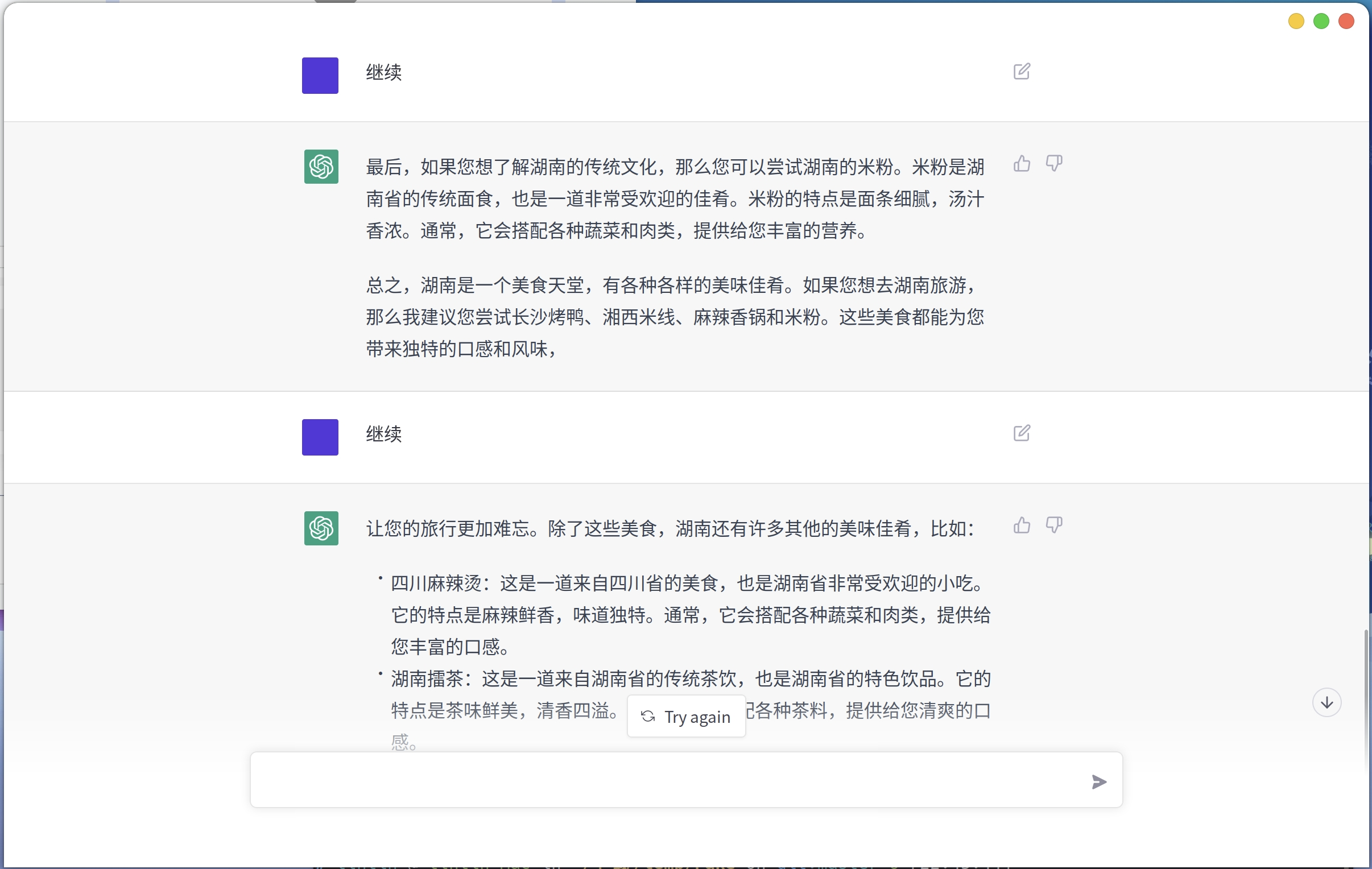
Task: Thumbs down the 米粉 response
Action: (x=1053, y=164)
